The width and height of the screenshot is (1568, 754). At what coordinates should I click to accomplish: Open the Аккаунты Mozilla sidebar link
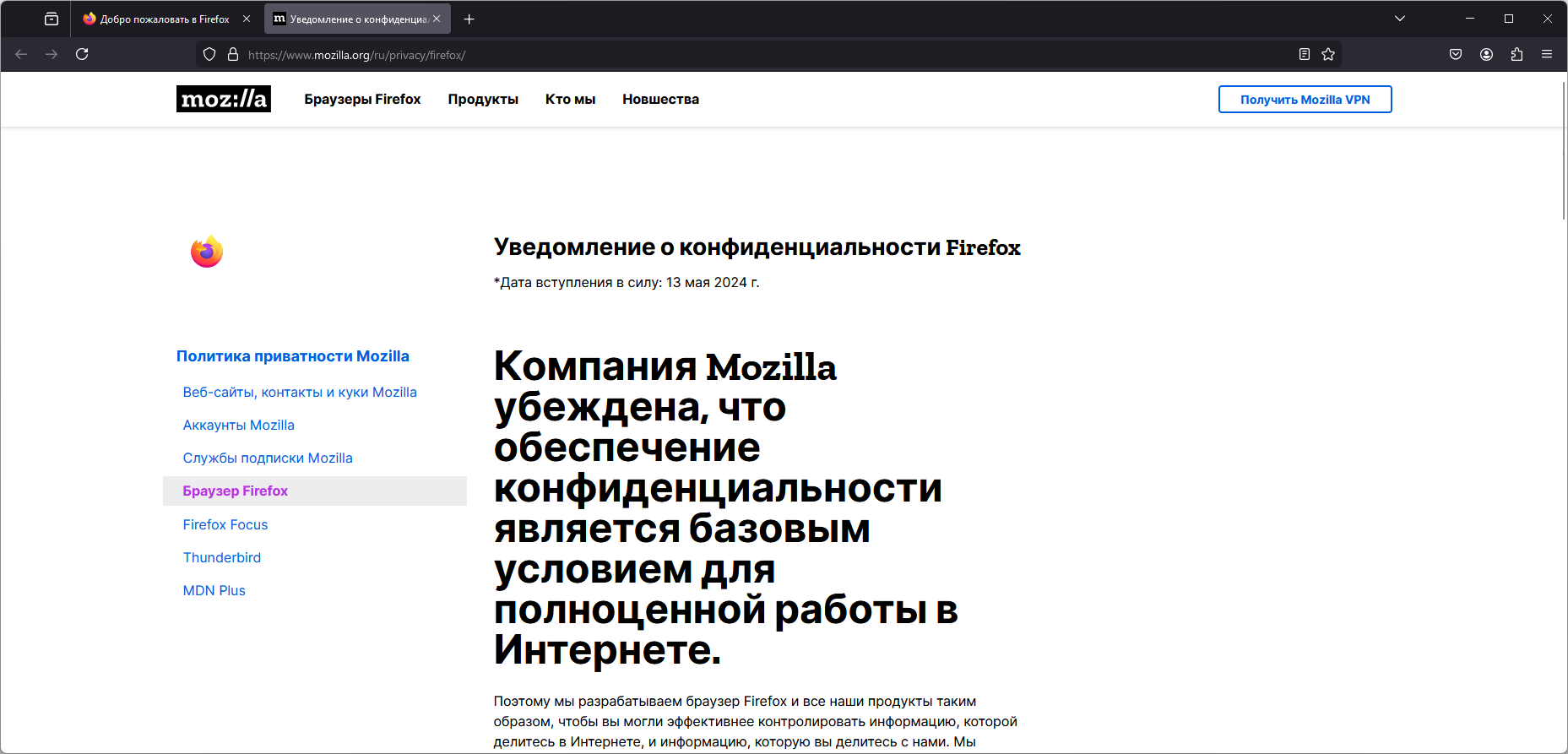click(239, 425)
